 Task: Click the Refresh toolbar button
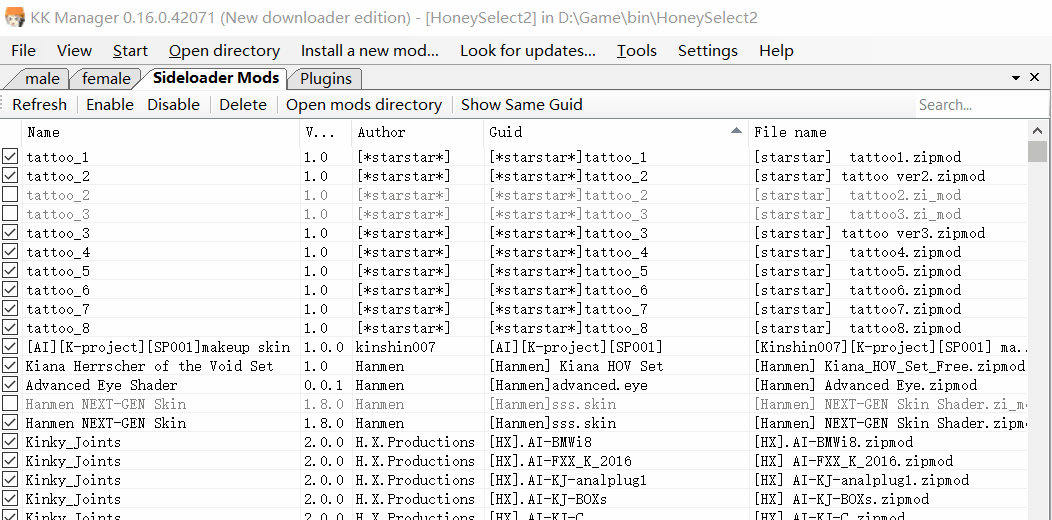pos(40,105)
